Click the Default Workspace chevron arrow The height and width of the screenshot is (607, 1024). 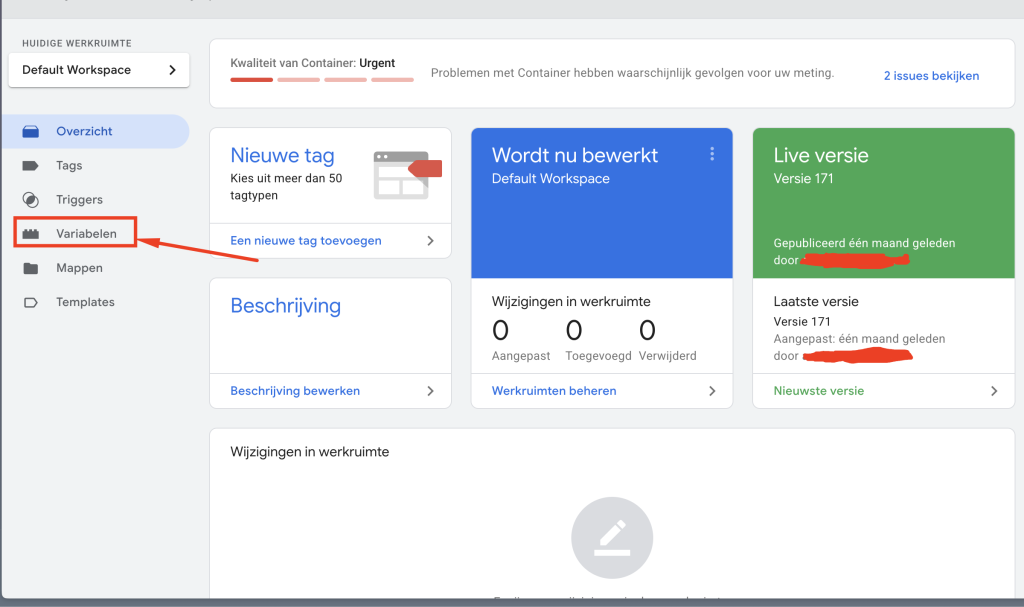pos(172,70)
